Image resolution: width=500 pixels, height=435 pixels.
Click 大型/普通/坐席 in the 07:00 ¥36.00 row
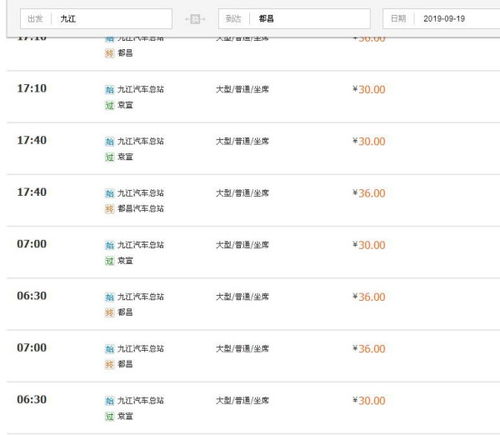(x=242, y=349)
